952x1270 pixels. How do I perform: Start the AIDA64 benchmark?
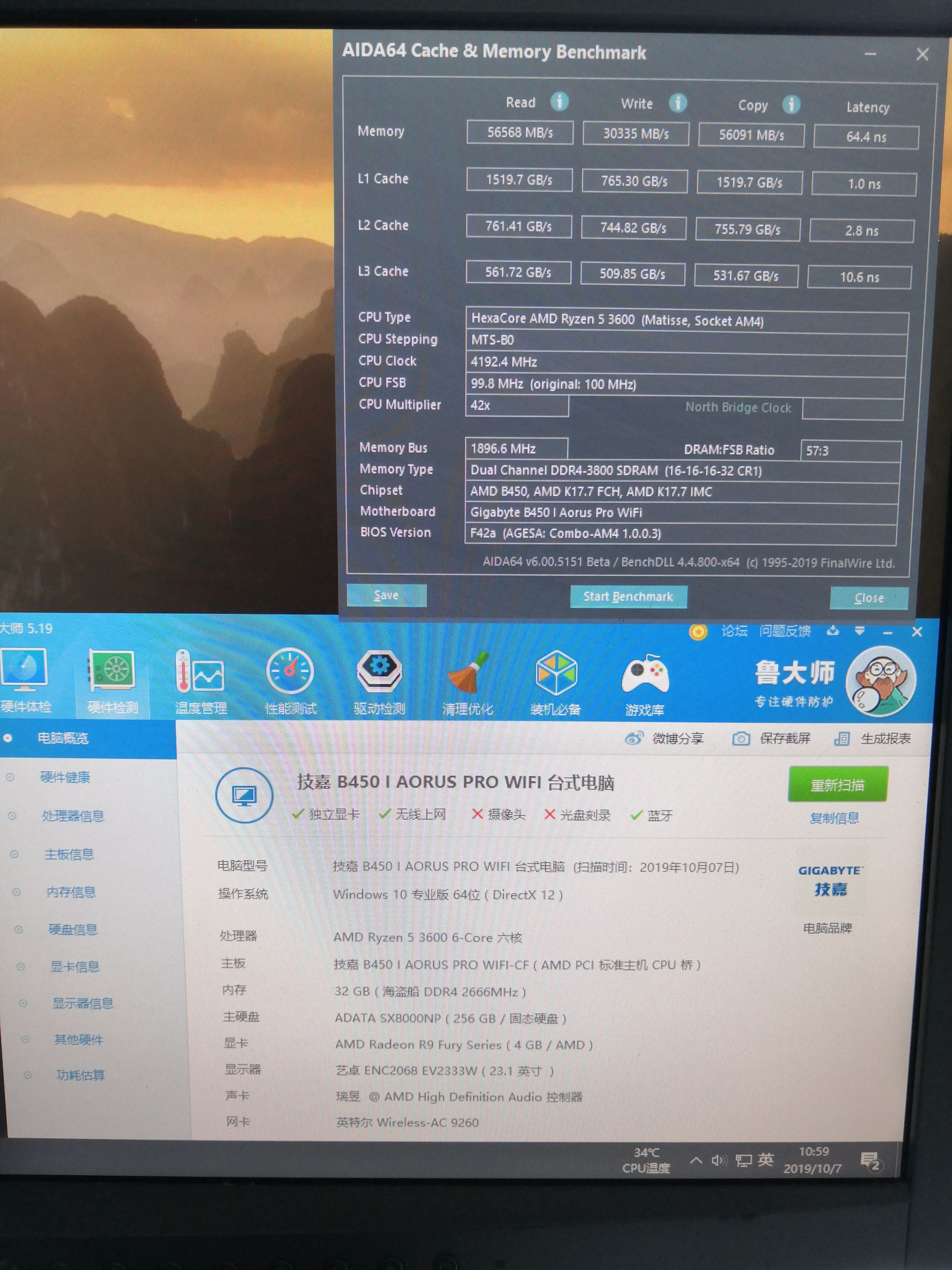(x=629, y=596)
